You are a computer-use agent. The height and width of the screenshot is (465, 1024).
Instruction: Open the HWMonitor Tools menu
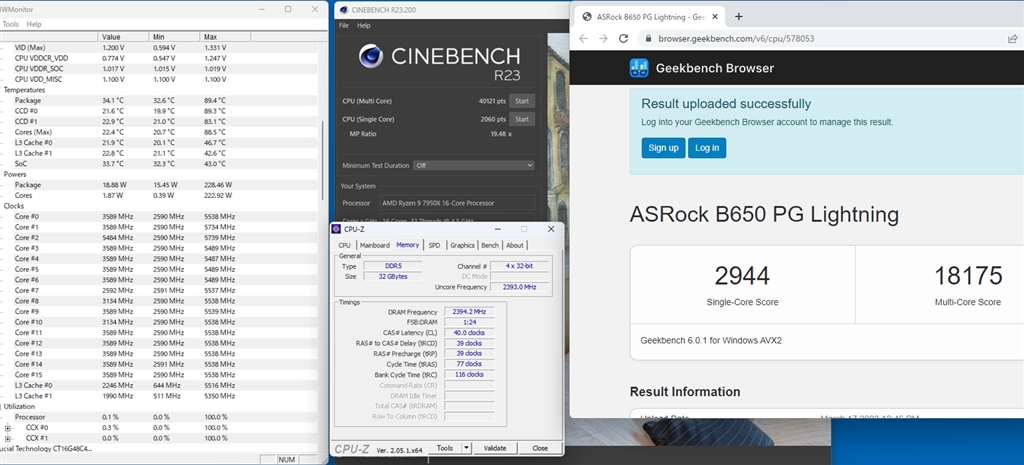pos(10,24)
